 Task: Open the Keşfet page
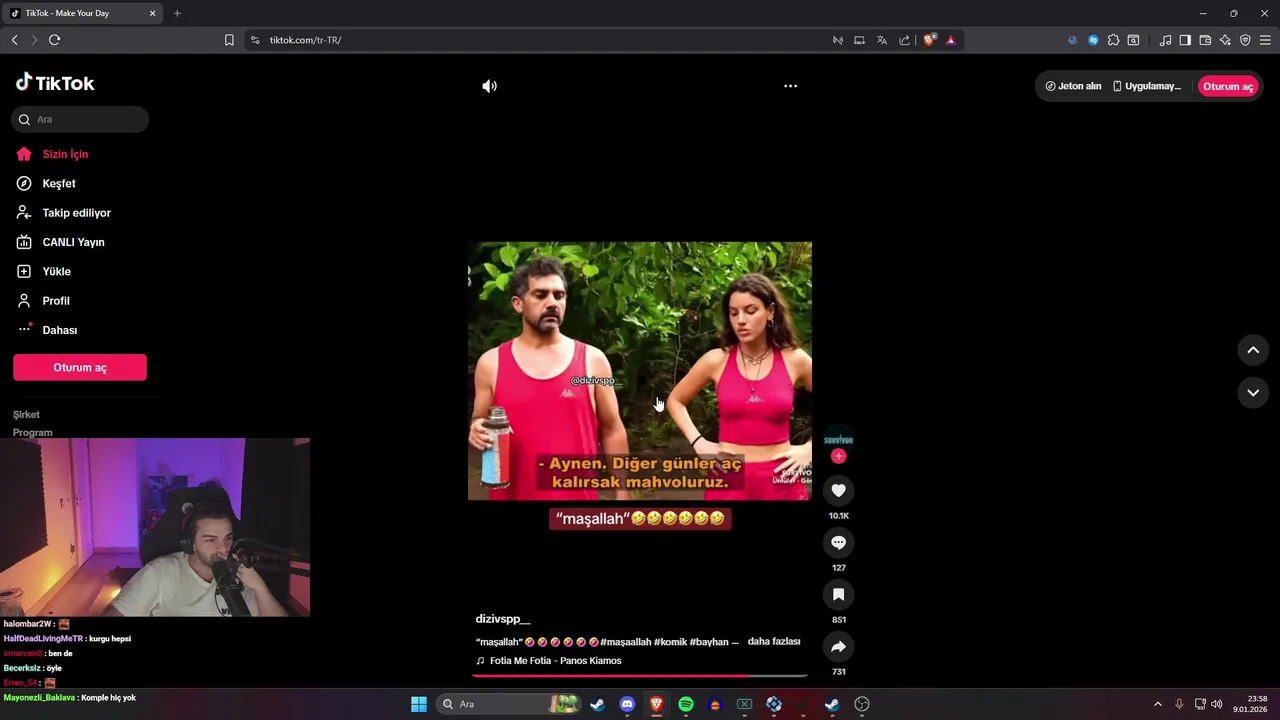pos(59,183)
